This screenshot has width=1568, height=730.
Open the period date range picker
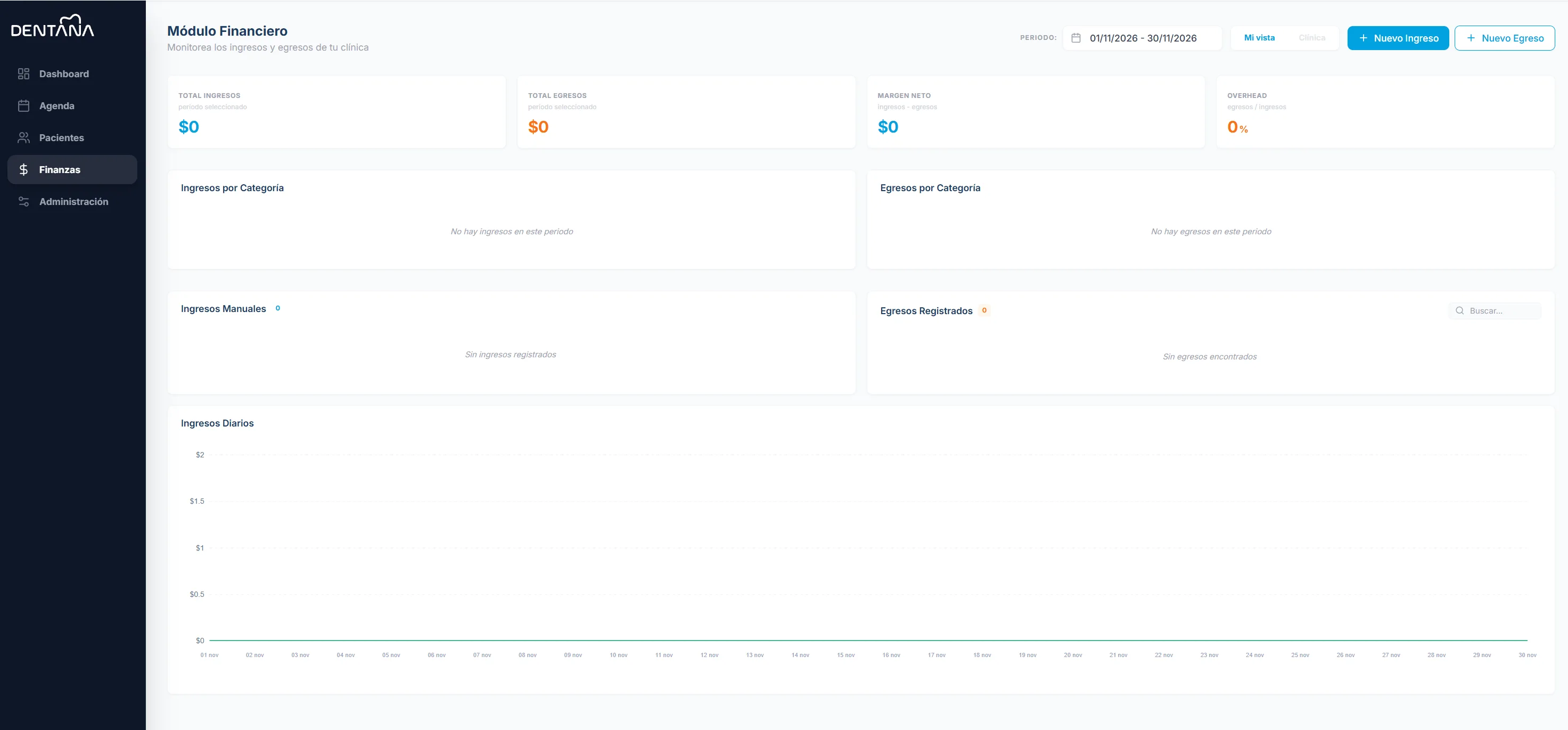pos(1142,38)
